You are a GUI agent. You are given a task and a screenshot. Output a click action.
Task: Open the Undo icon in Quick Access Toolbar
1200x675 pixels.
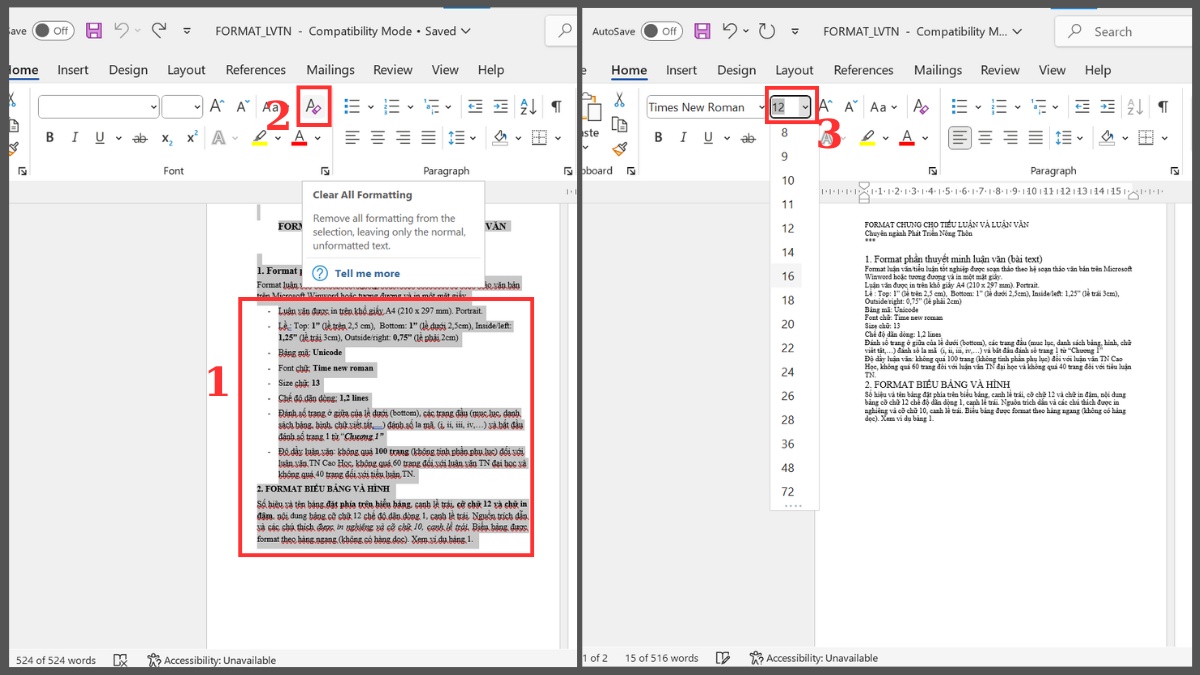[x=122, y=30]
